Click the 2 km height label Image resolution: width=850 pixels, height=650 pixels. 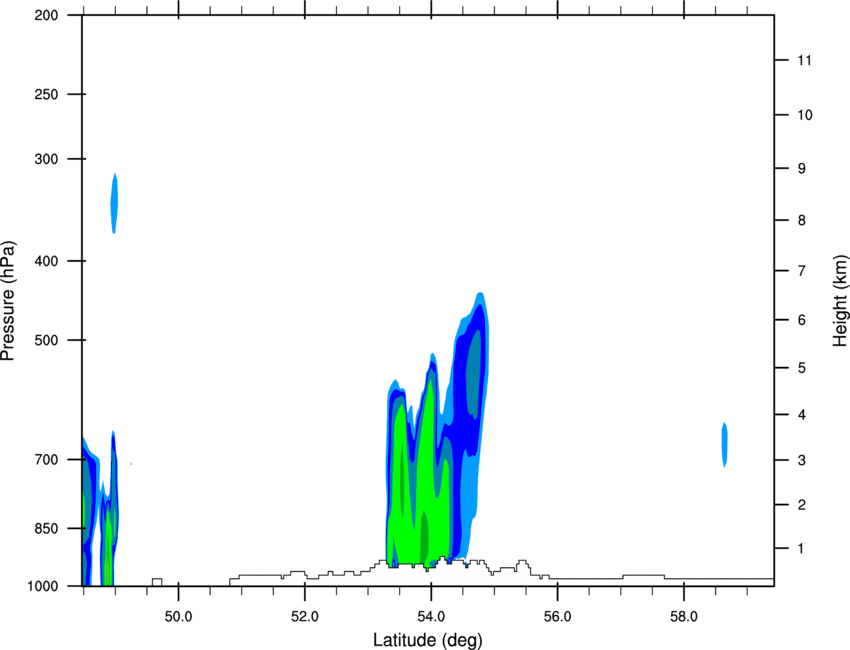[802, 505]
